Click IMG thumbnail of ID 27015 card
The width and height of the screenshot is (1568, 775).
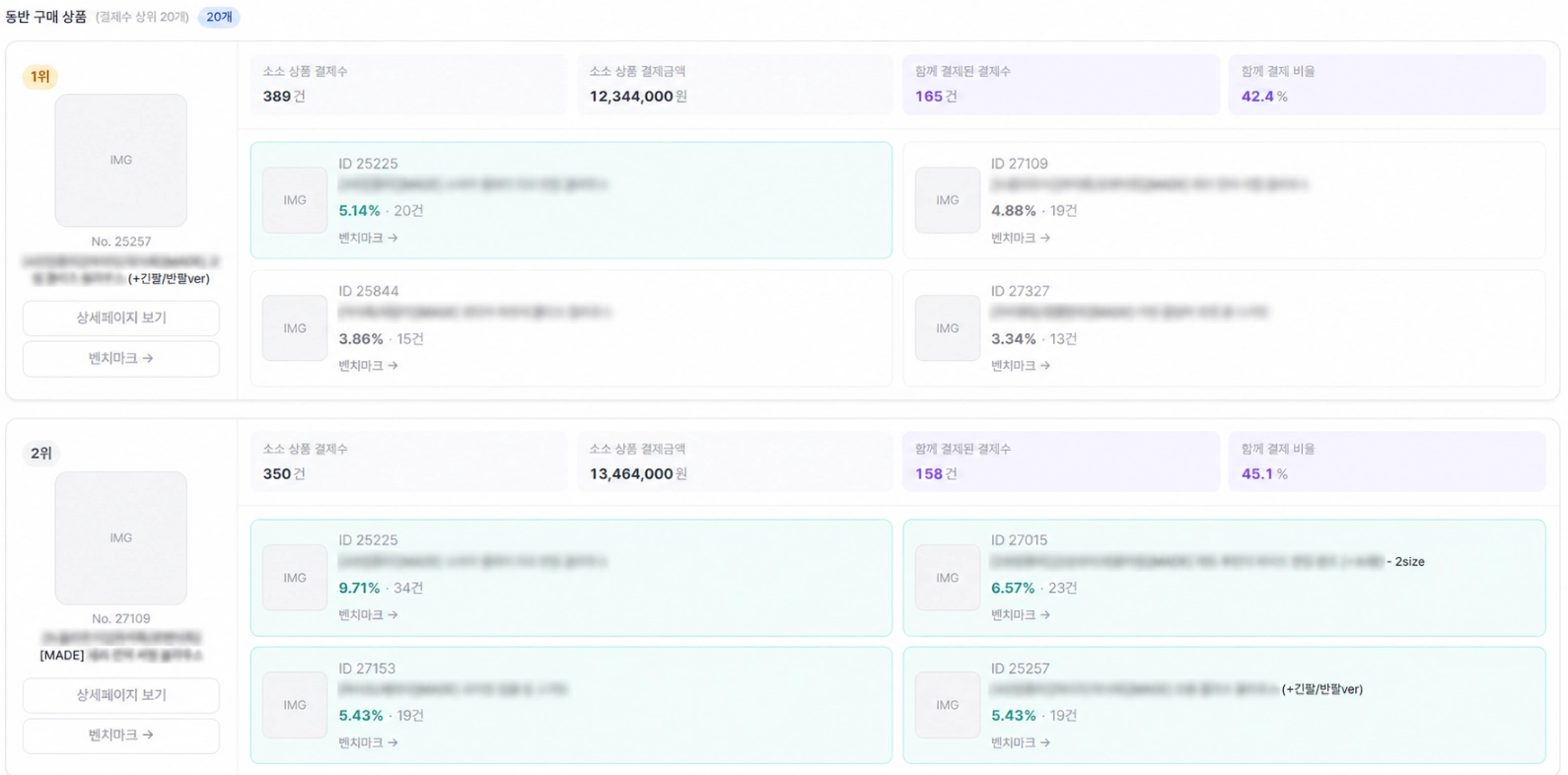point(947,578)
